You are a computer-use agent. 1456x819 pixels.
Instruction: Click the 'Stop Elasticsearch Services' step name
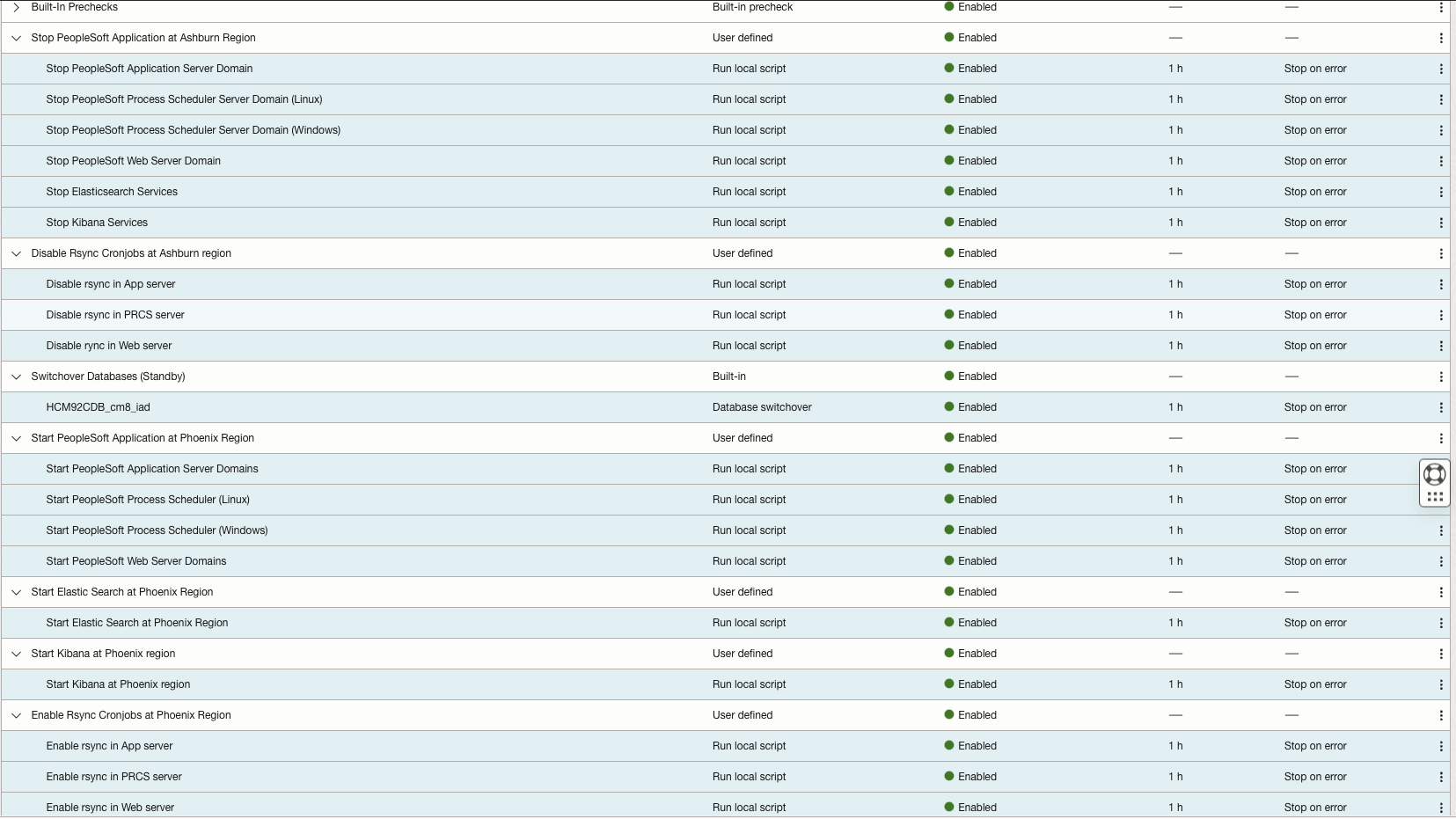point(112,192)
